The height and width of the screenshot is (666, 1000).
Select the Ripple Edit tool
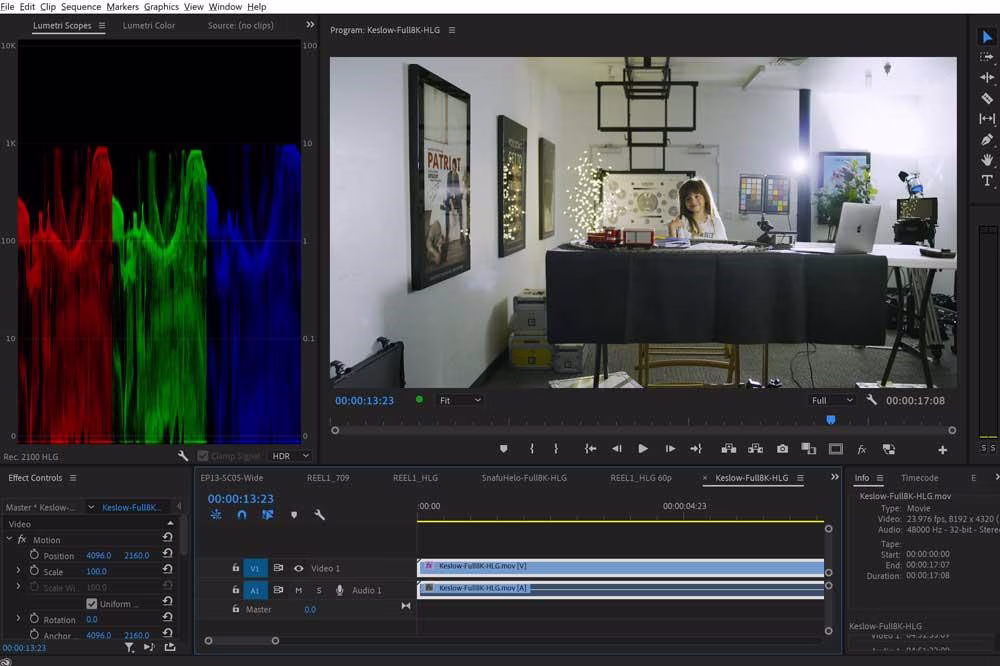coord(987,78)
